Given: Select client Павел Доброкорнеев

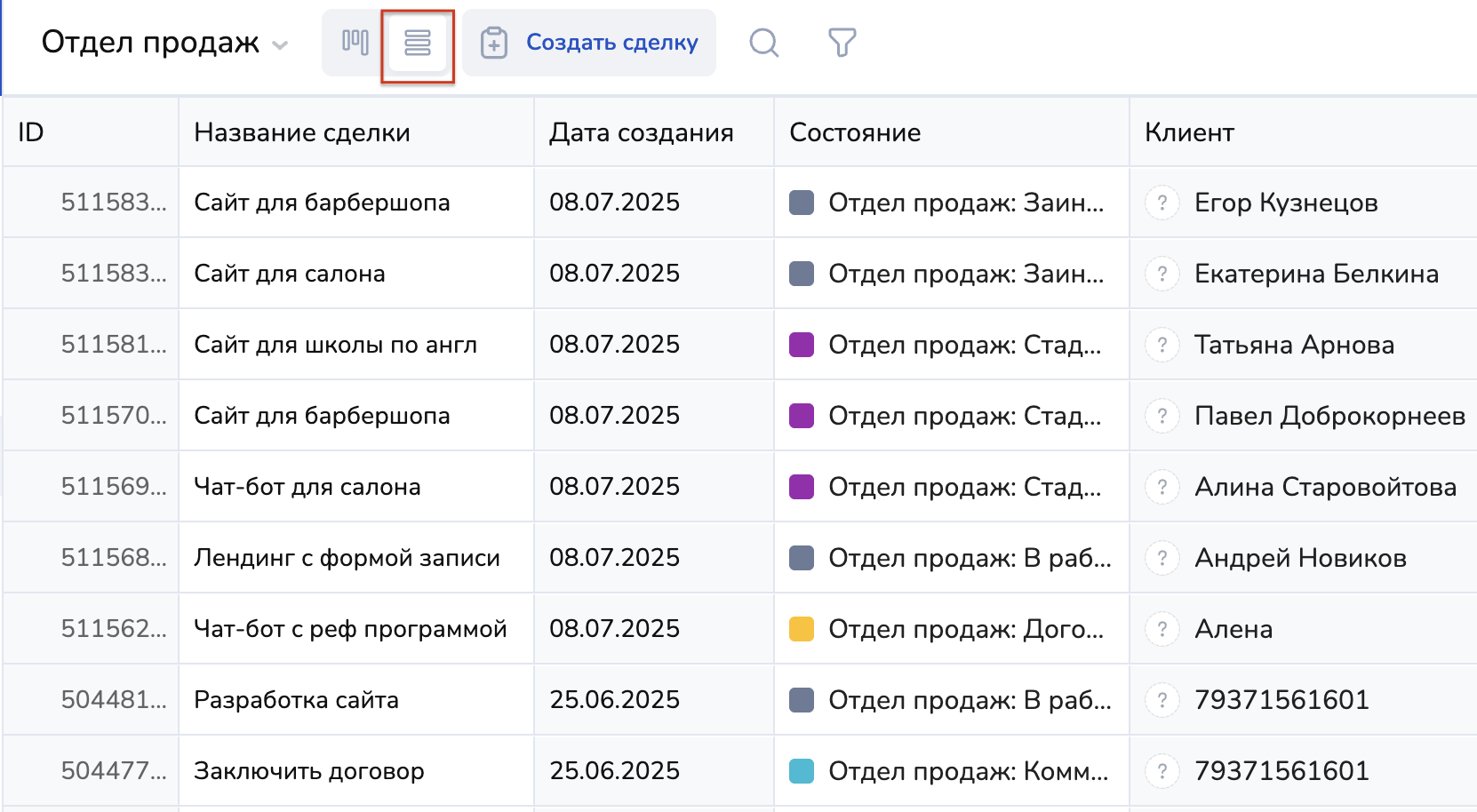Looking at the screenshot, I should point(1329,416).
